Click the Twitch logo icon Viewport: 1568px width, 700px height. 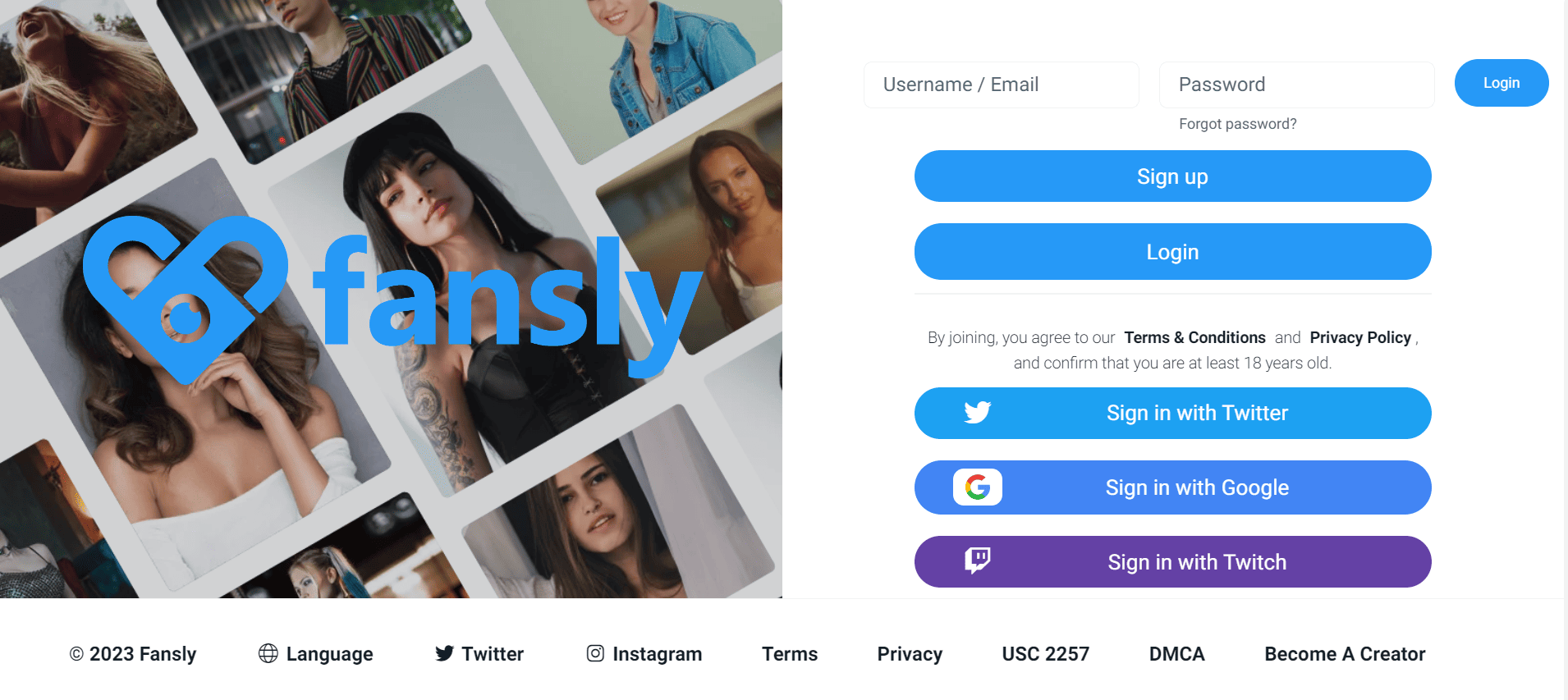(x=977, y=561)
